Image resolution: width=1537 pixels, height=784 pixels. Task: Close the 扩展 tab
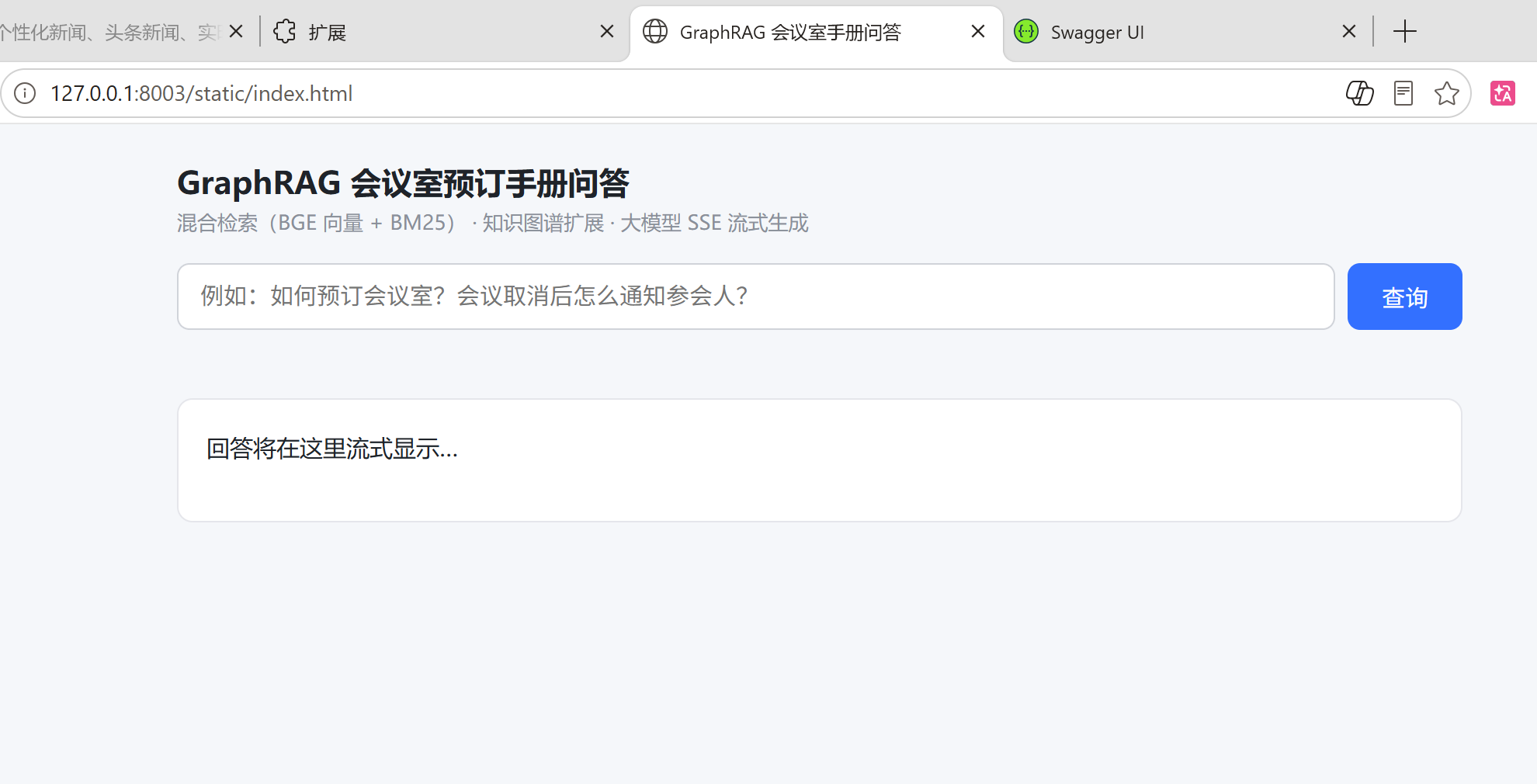(x=607, y=31)
